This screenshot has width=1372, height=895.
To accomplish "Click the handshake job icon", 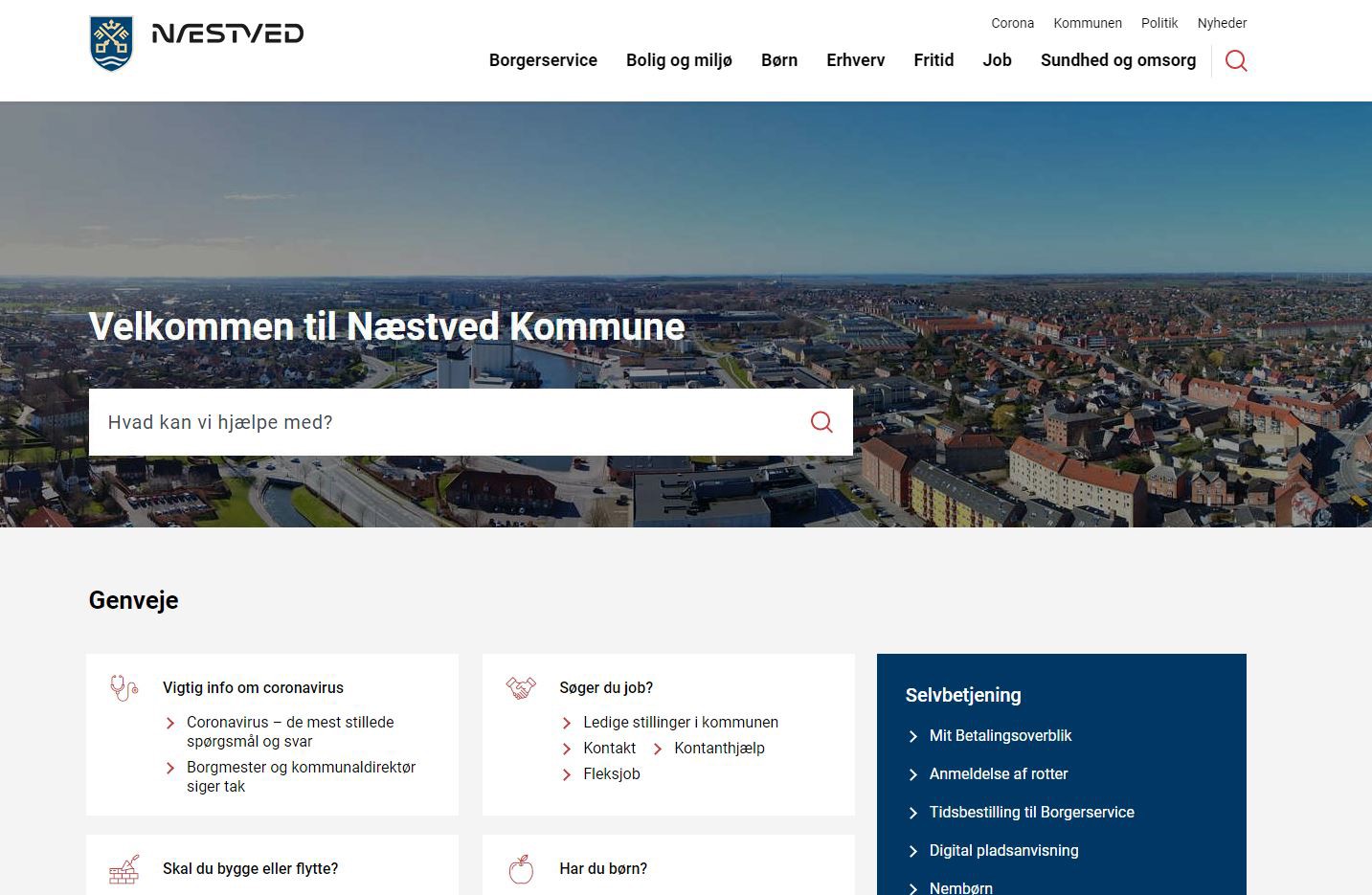I will coord(521,687).
